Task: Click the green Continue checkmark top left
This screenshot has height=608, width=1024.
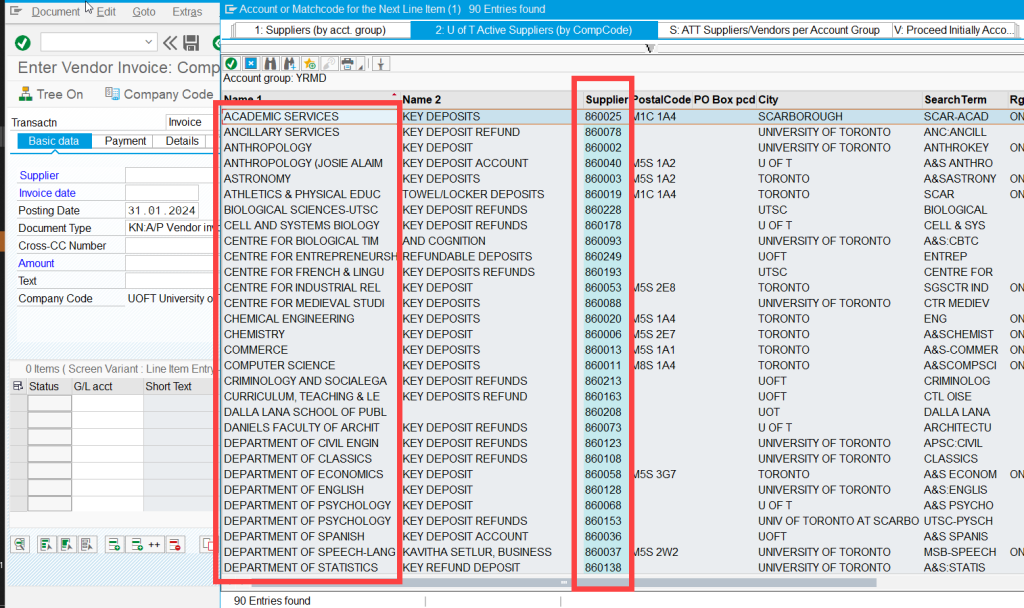Action: pos(21,43)
